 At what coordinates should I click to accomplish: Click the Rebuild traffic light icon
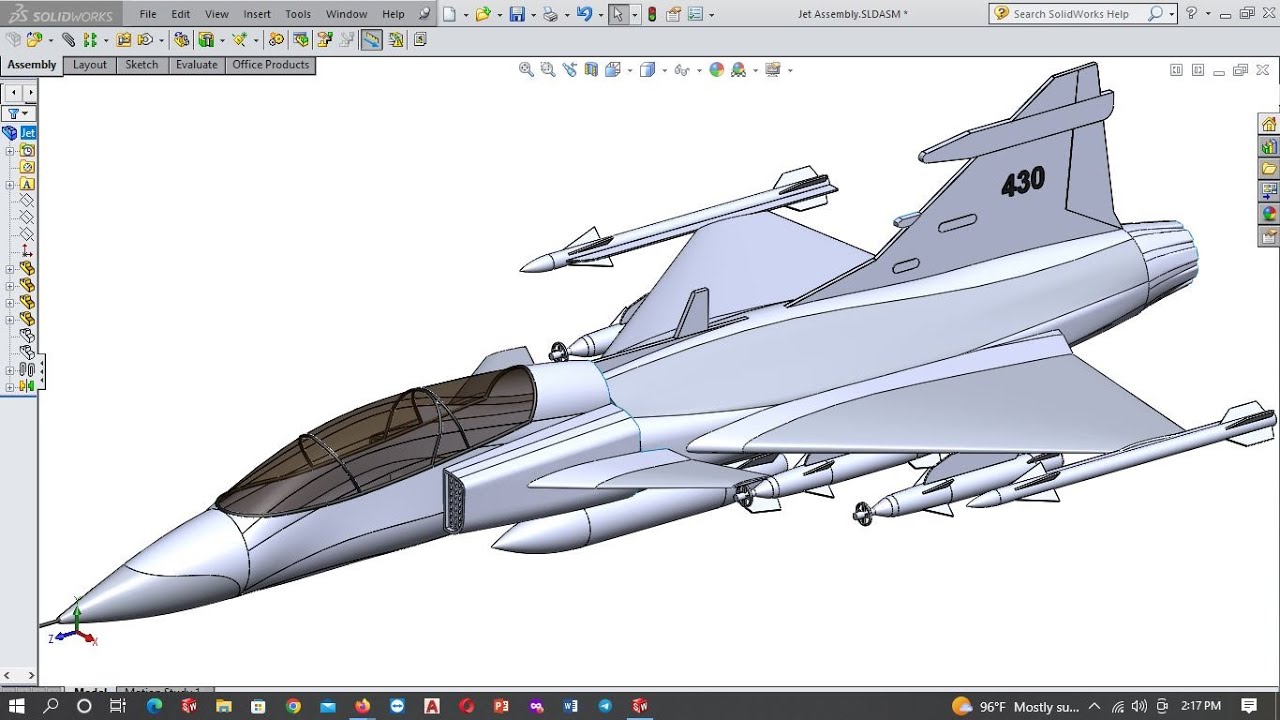pos(652,14)
